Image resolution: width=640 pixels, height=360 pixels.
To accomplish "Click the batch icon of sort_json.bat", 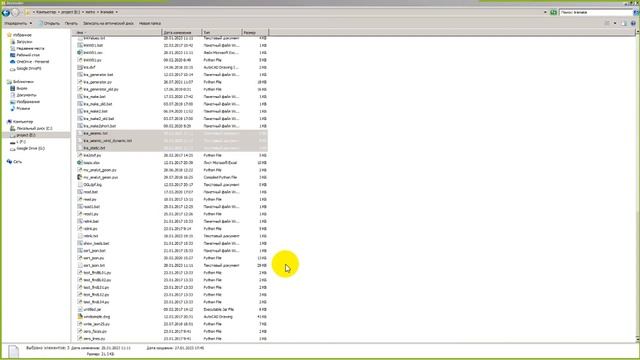I will coord(80,251).
